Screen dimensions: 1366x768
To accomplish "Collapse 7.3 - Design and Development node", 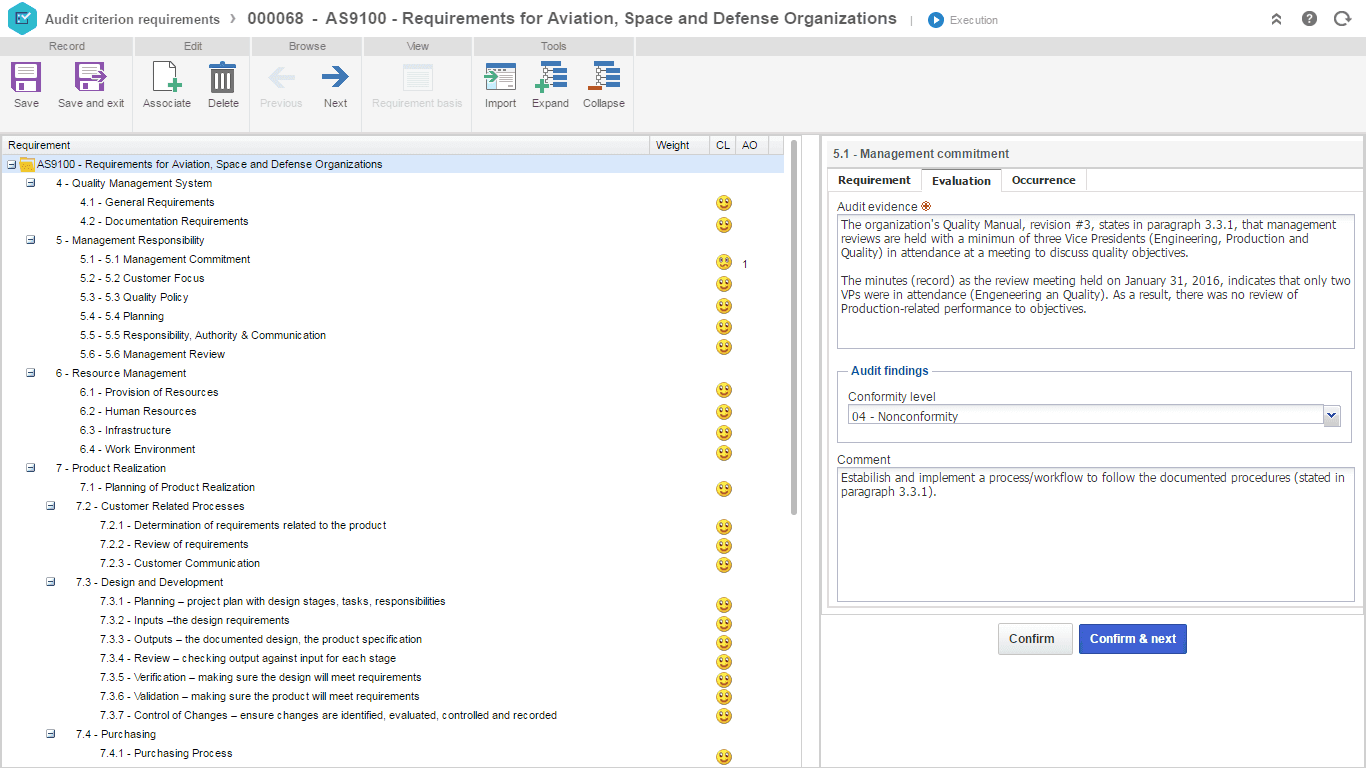I will (x=50, y=582).
